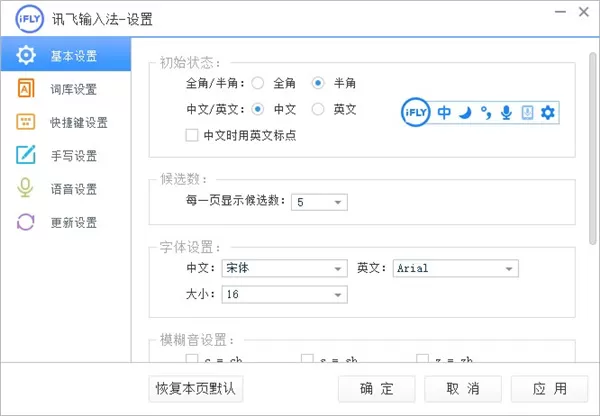This screenshot has height=416, width=600.
Task: Click the iFLY logo in the title bar
Action: pos(29,19)
